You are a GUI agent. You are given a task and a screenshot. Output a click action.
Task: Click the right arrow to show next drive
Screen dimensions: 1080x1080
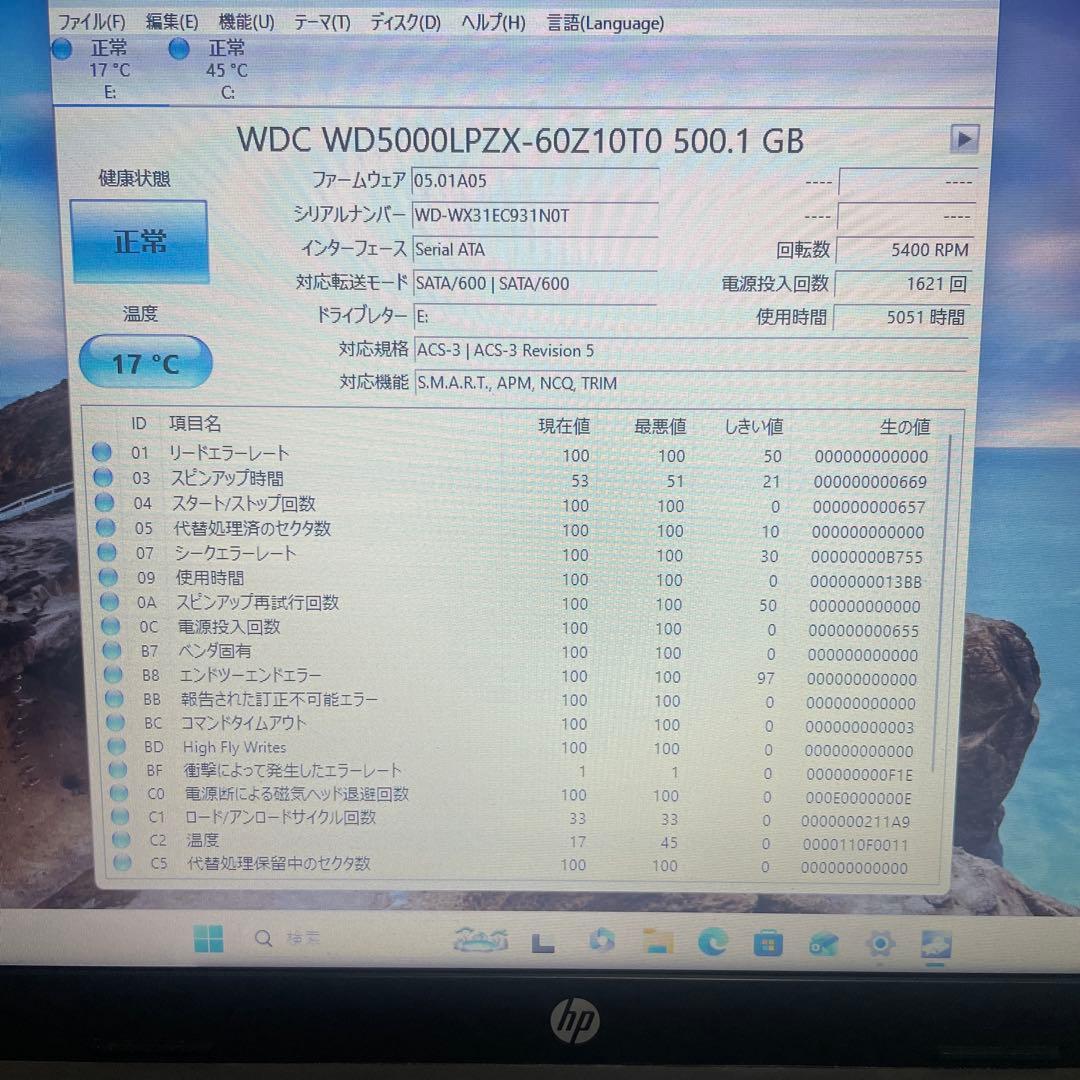click(963, 139)
